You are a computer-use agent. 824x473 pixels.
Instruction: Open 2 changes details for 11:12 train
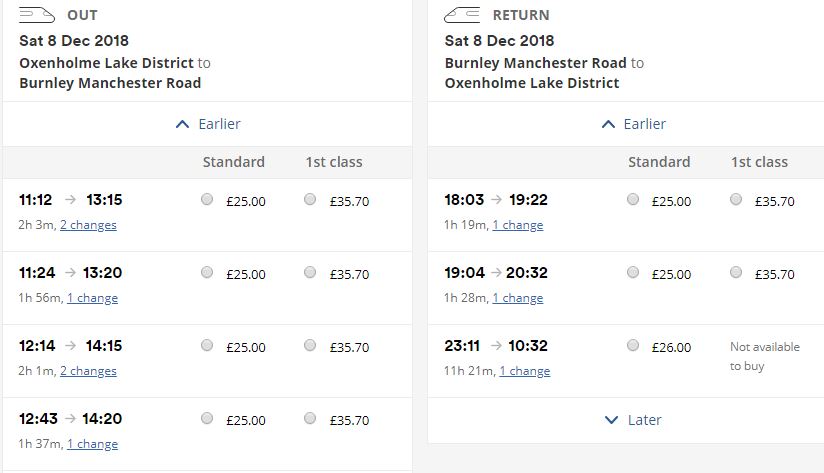click(x=88, y=225)
